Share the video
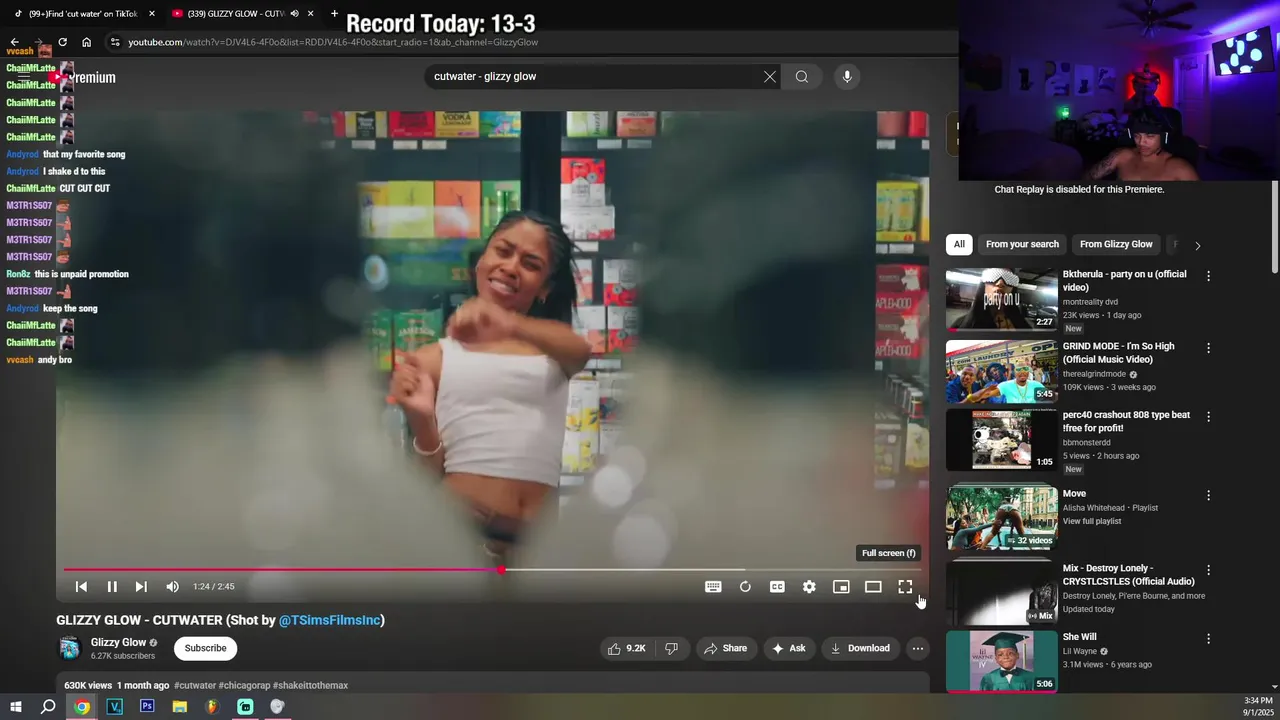The image size is (1280, 720). tap(725, 648)
